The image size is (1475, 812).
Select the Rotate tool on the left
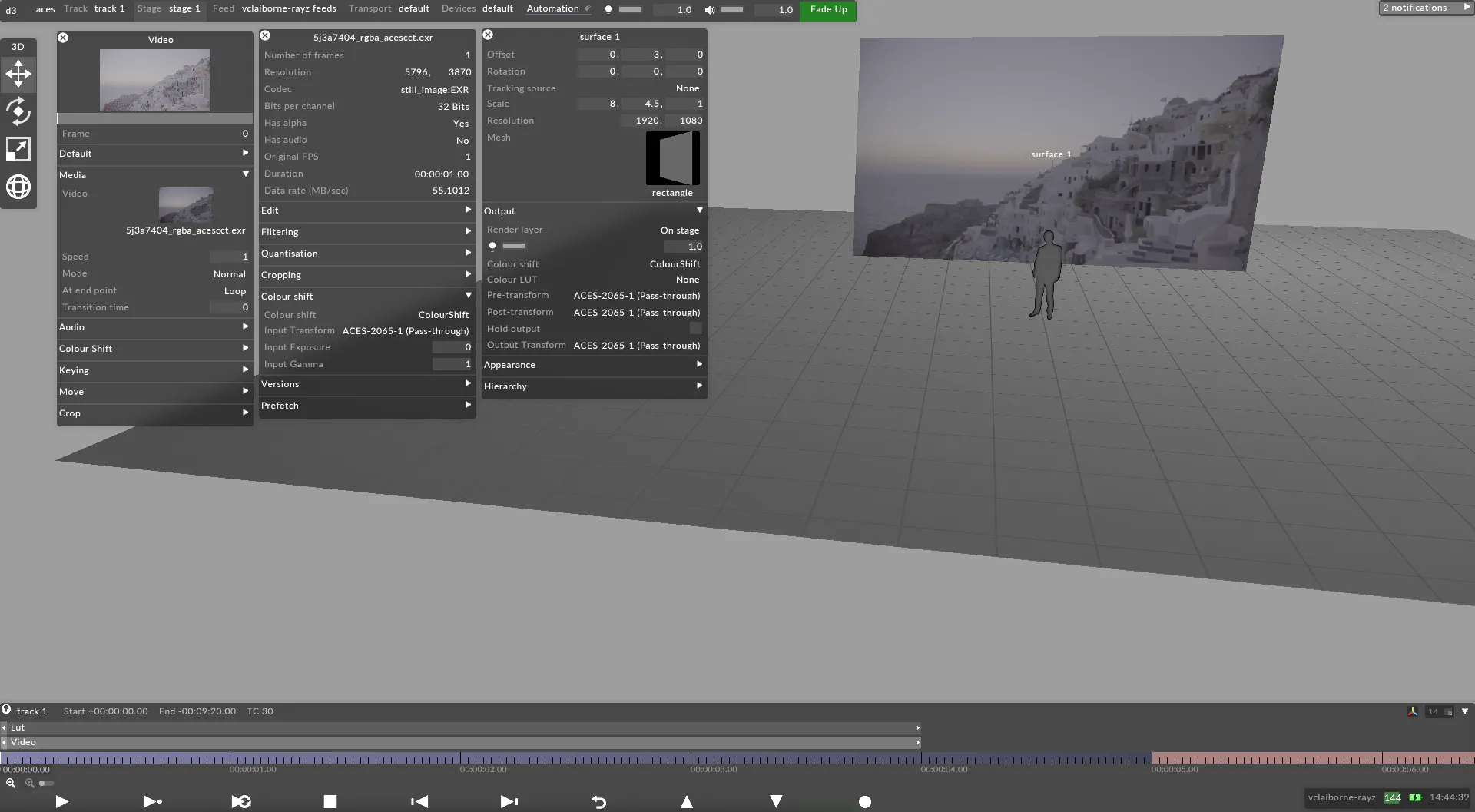pos(18,111)
